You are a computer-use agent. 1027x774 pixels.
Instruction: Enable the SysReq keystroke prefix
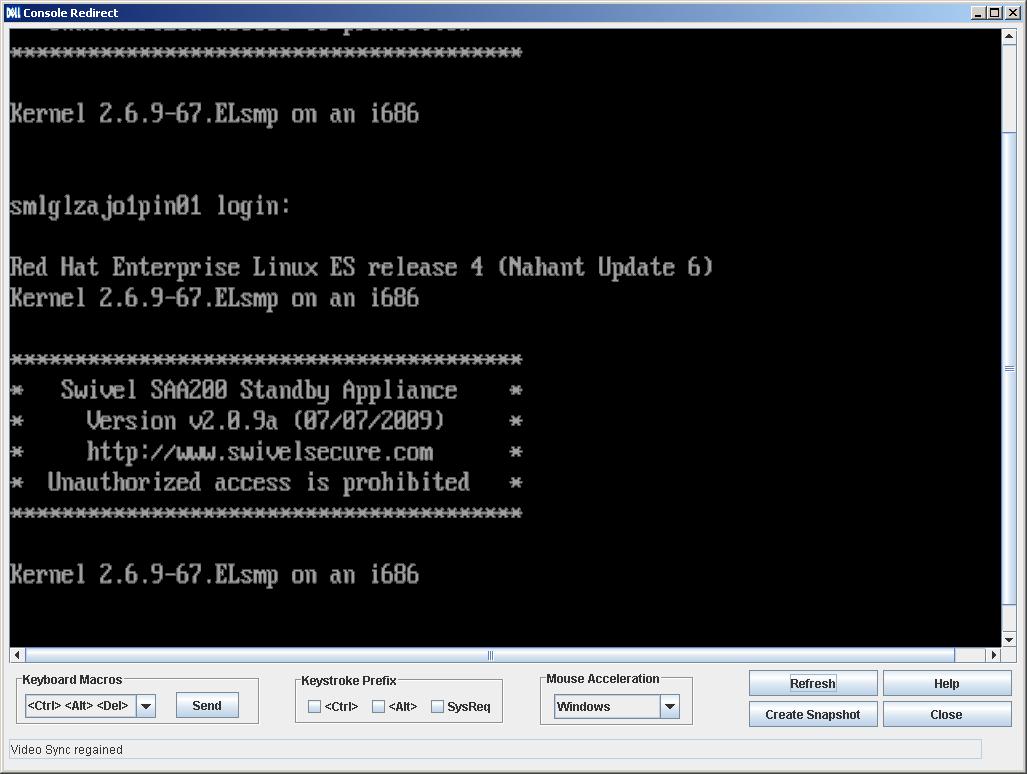(x=437, y=706)
